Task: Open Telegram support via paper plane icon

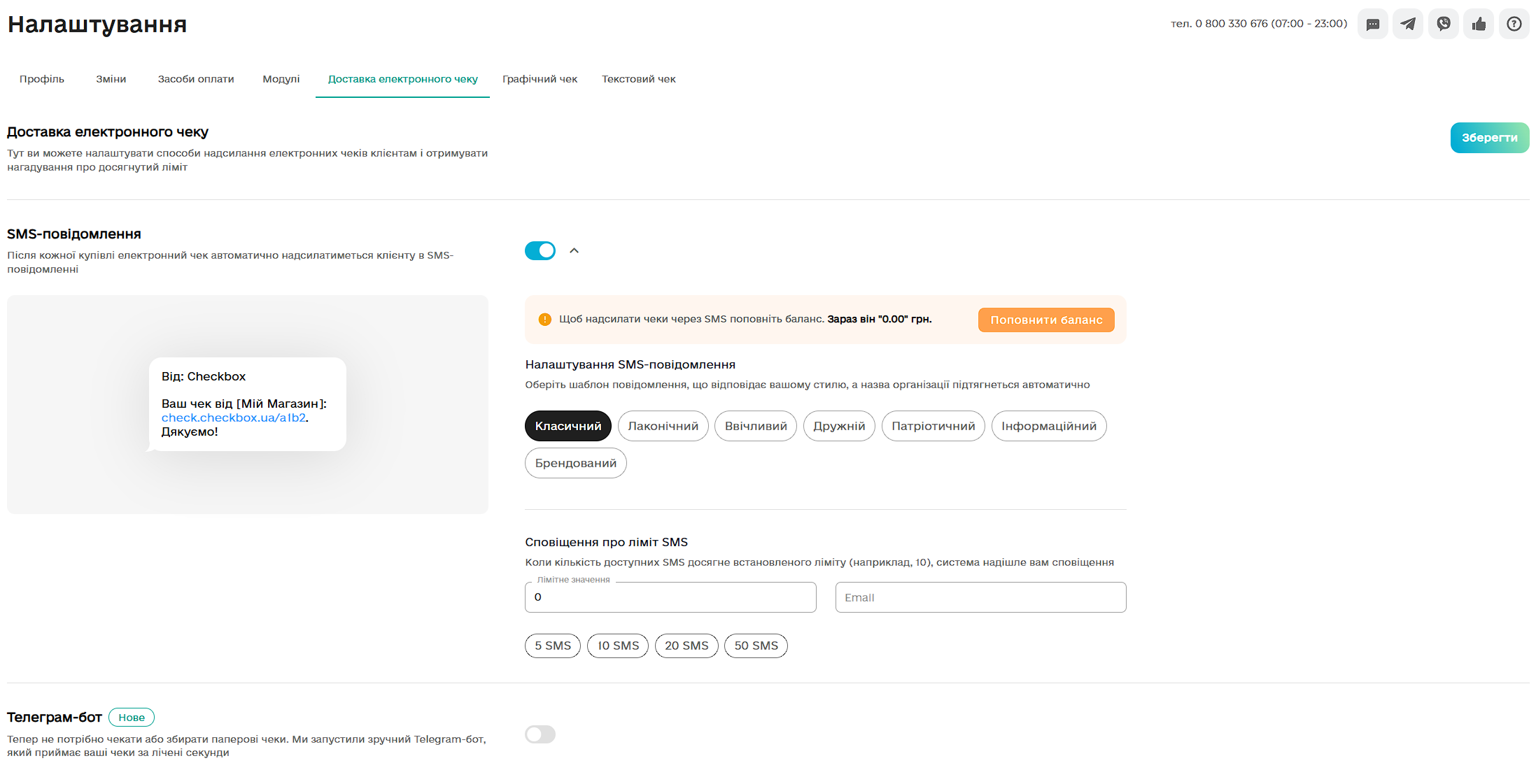Action: coord(1407,24)
